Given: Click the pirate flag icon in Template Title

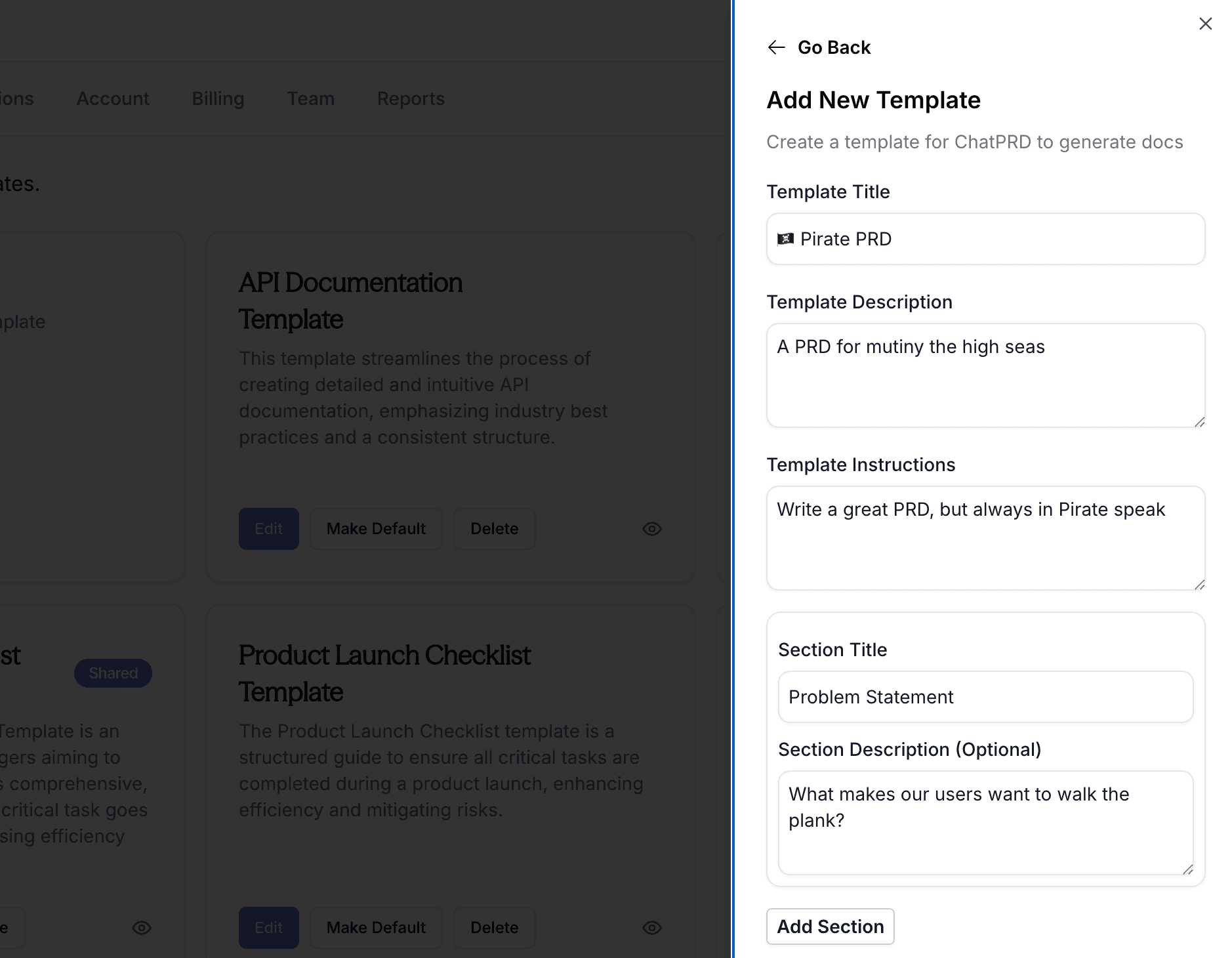Looking at the screenshot, I should [x=786, y=239].
